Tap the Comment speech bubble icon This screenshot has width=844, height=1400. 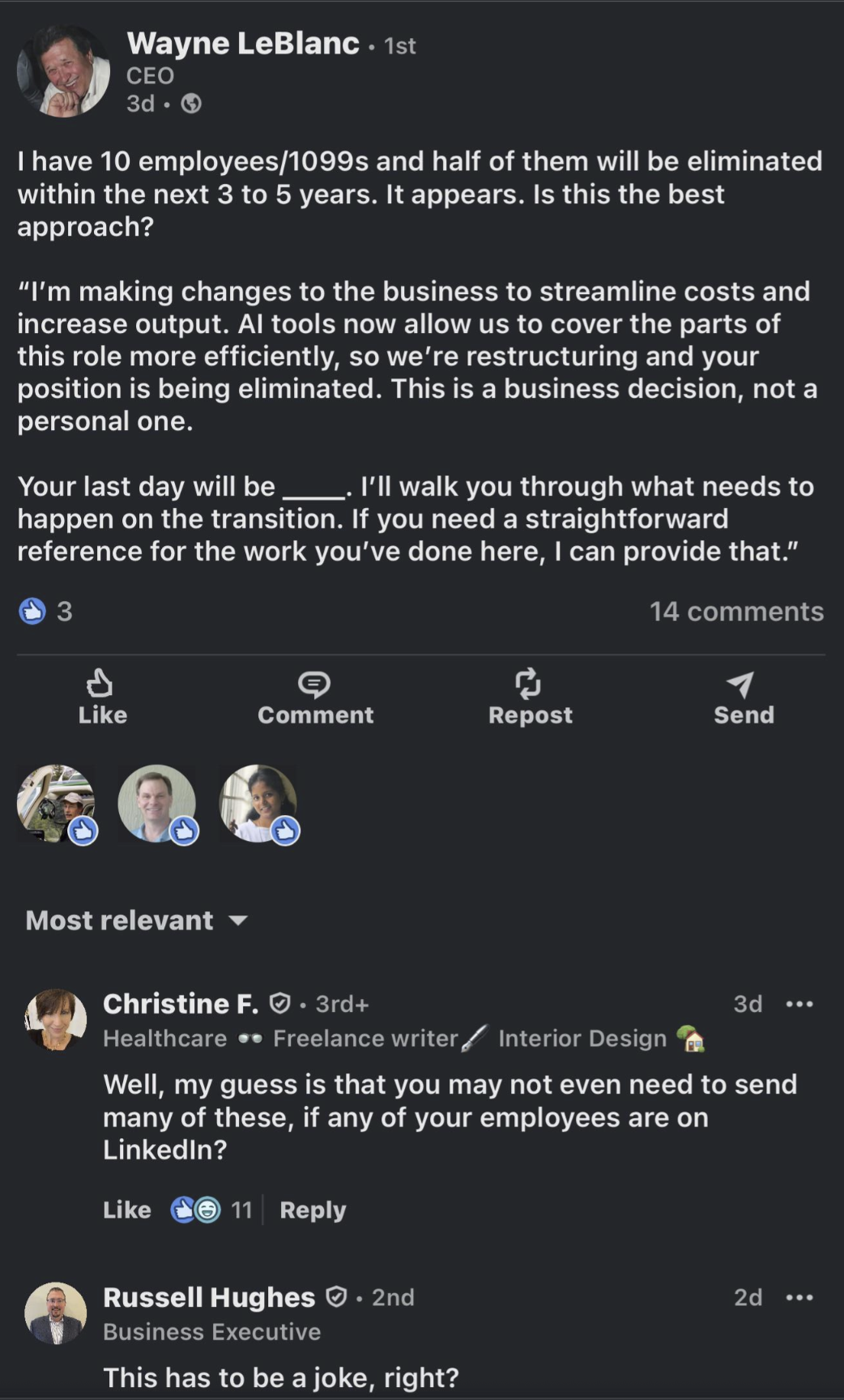click(314, 685)
